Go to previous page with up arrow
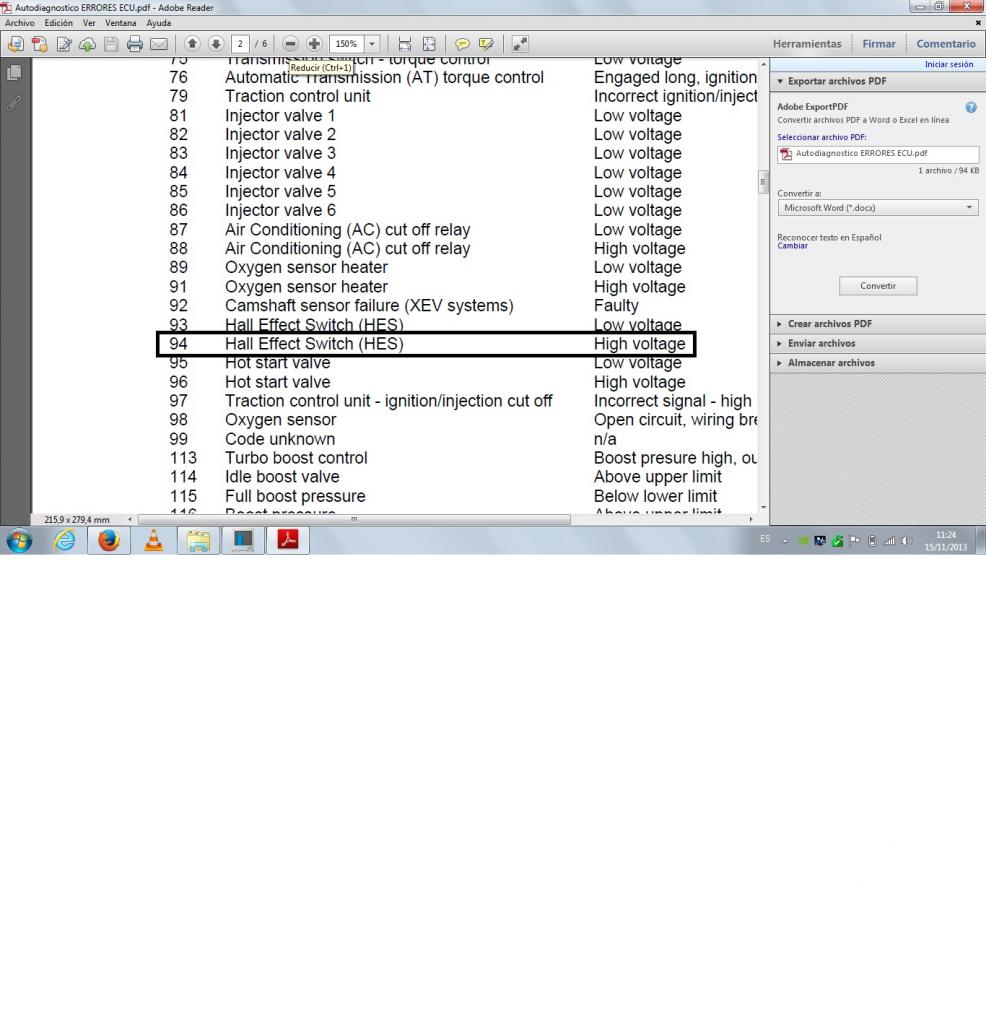Viewport: 986px width, 1024px height. coord(193,44)
